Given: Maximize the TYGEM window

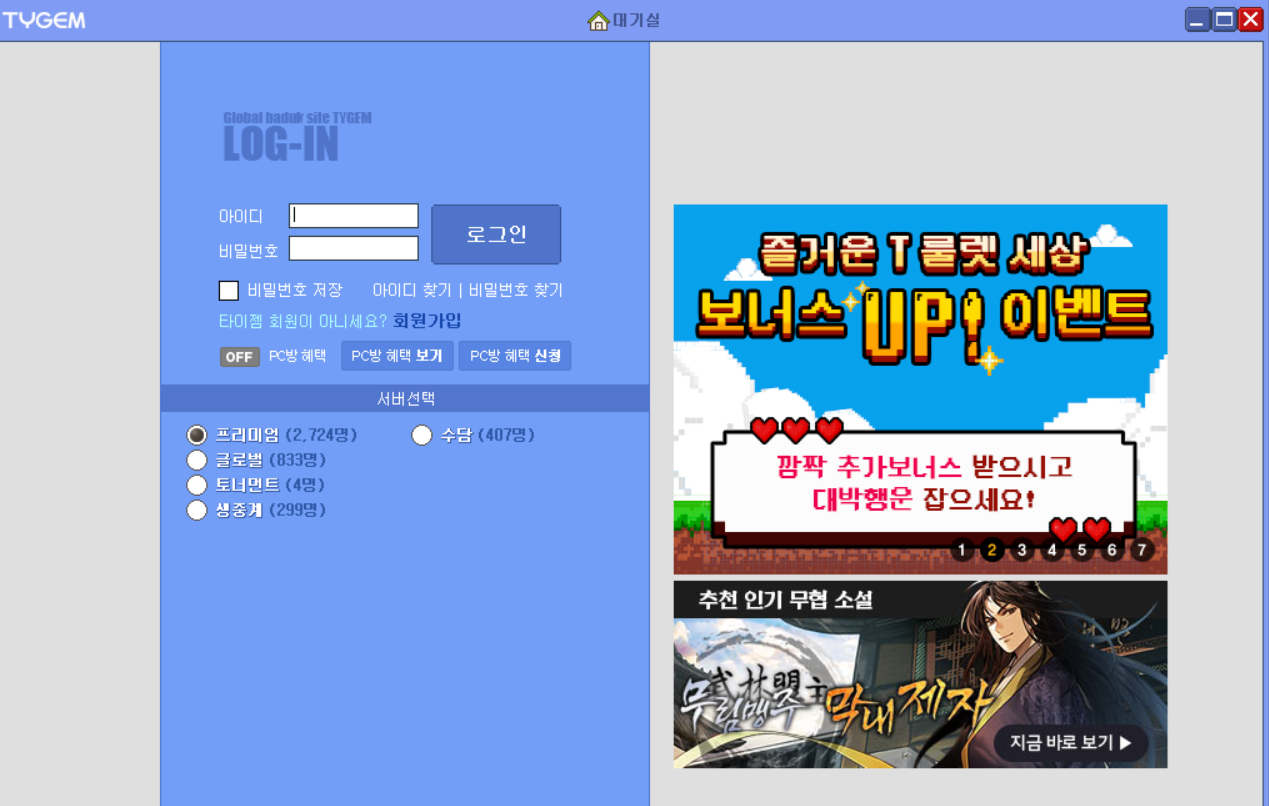Looking at the screenshot, I should (x=1224, y=20).
